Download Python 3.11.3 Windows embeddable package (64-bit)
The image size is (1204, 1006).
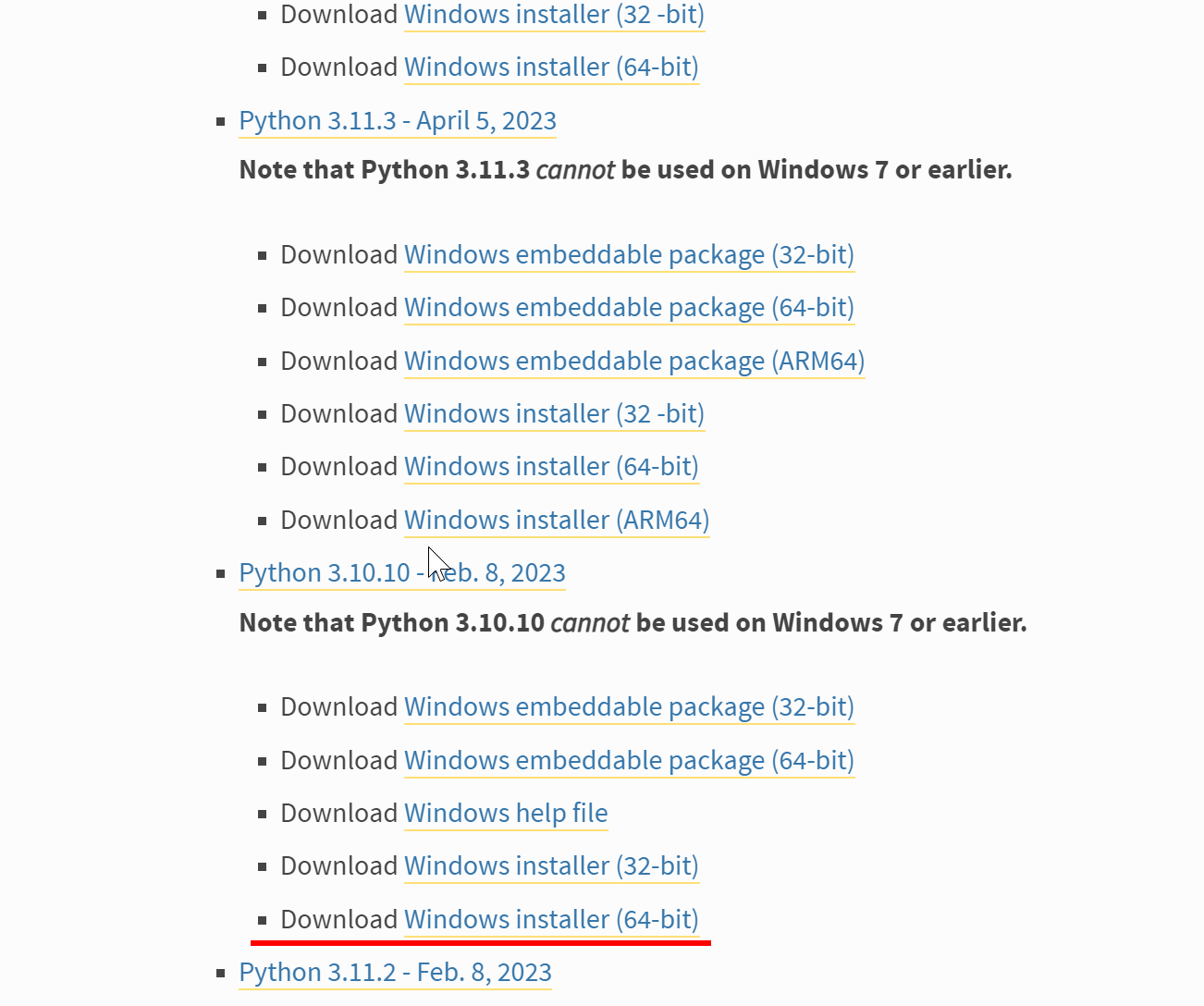(x=629, y=308)
